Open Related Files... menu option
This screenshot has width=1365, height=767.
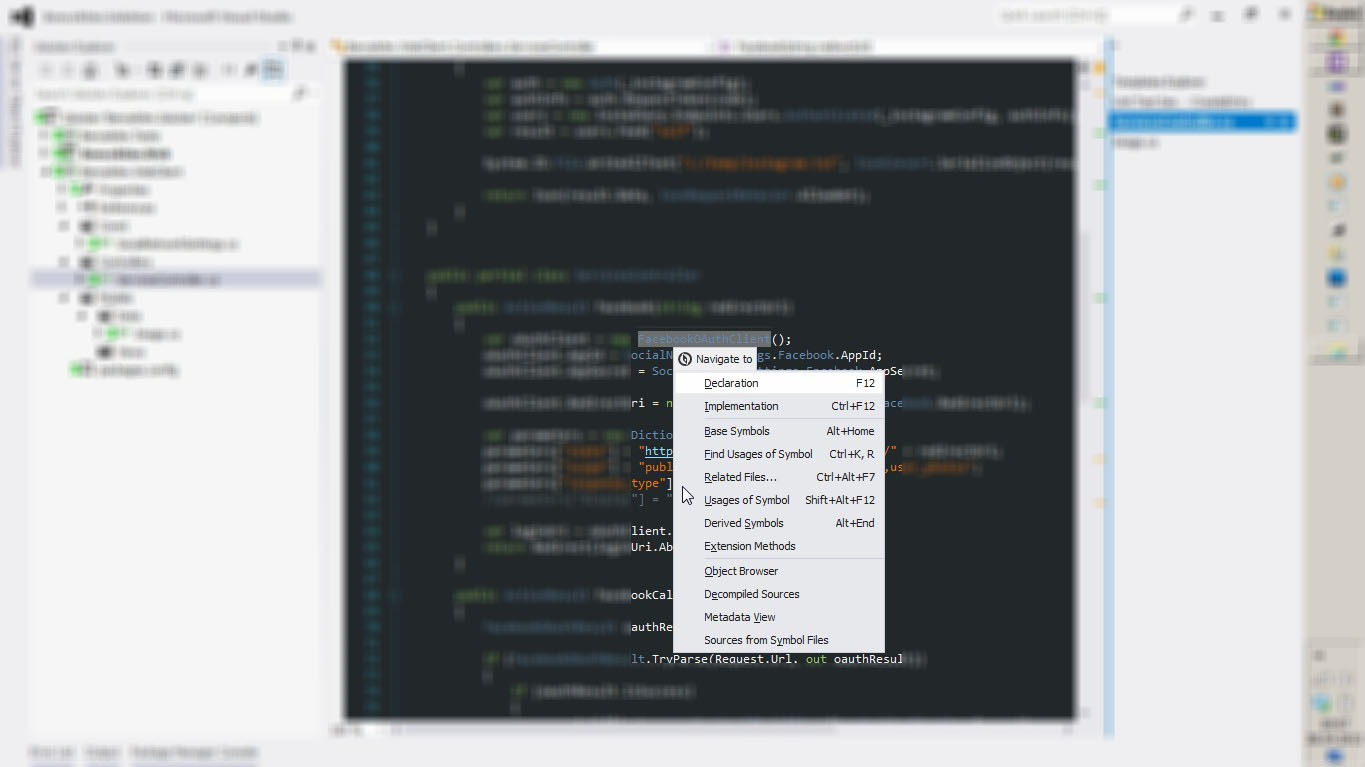pos(740,477)
